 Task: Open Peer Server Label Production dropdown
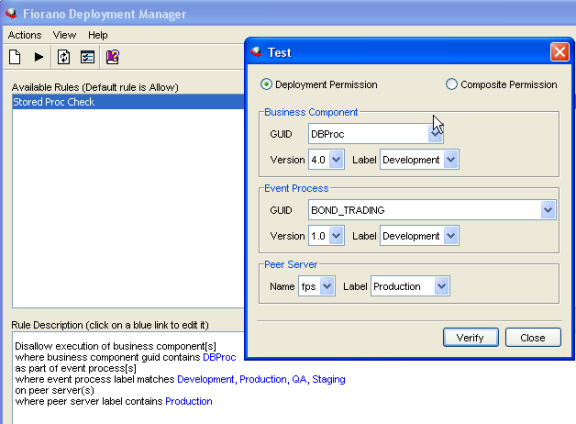pos(442,286)
